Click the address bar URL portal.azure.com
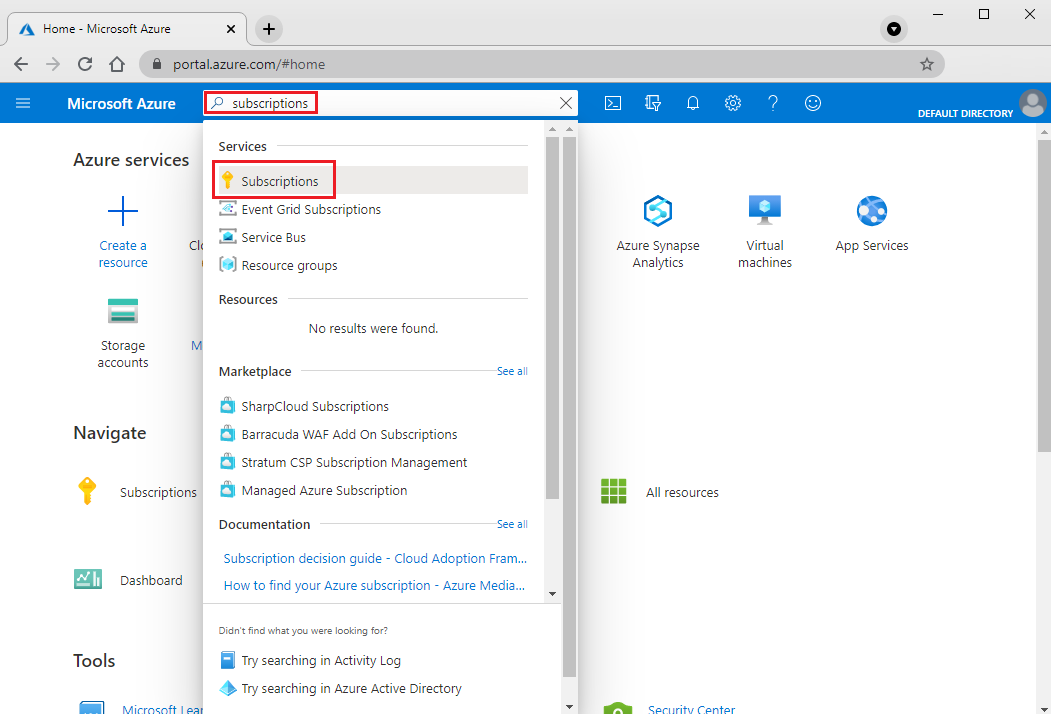Screen dimensions: 1051x714 coord(249,64)
